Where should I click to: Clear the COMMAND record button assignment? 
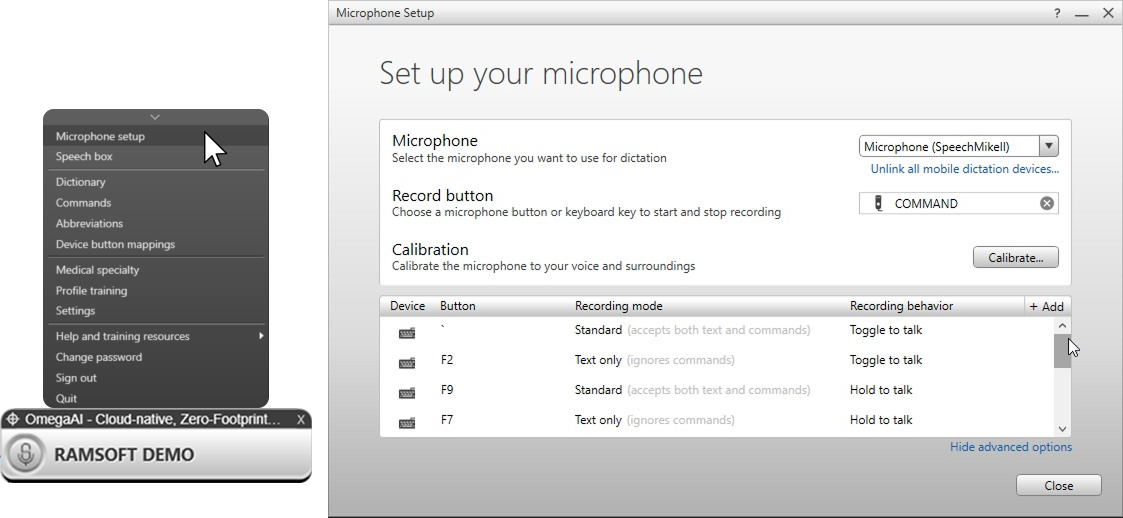[1046, 203]
